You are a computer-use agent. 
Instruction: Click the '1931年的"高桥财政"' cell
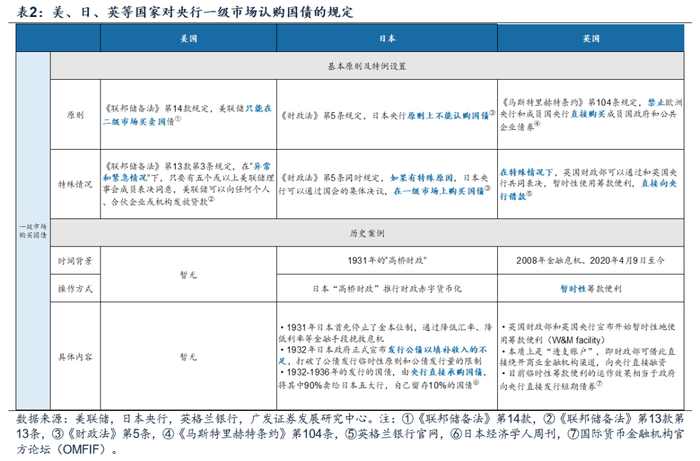pos(387,260)
